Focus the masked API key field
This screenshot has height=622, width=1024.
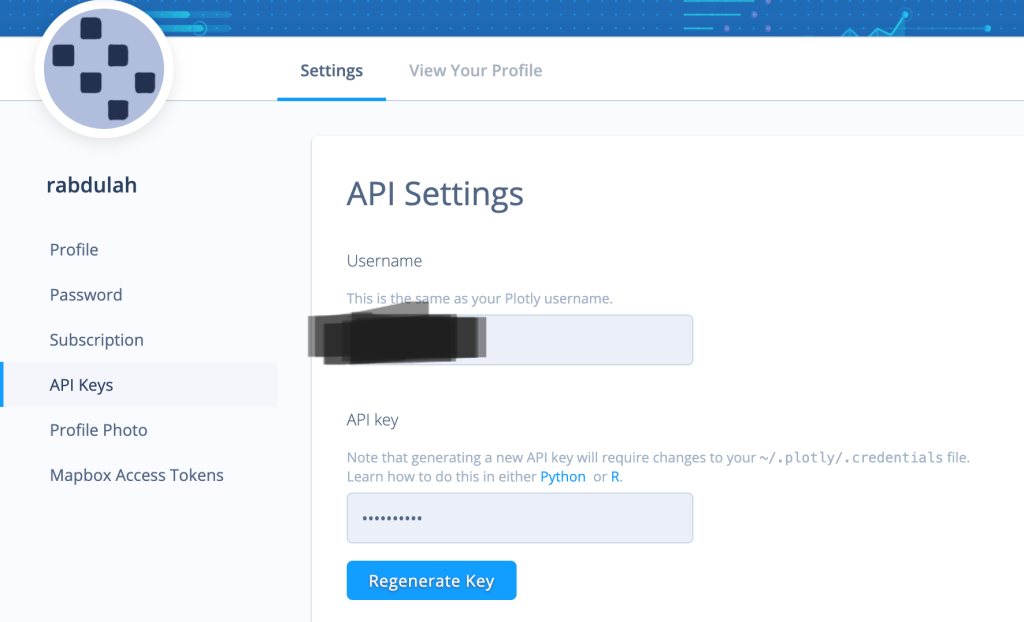coord(519,518)
